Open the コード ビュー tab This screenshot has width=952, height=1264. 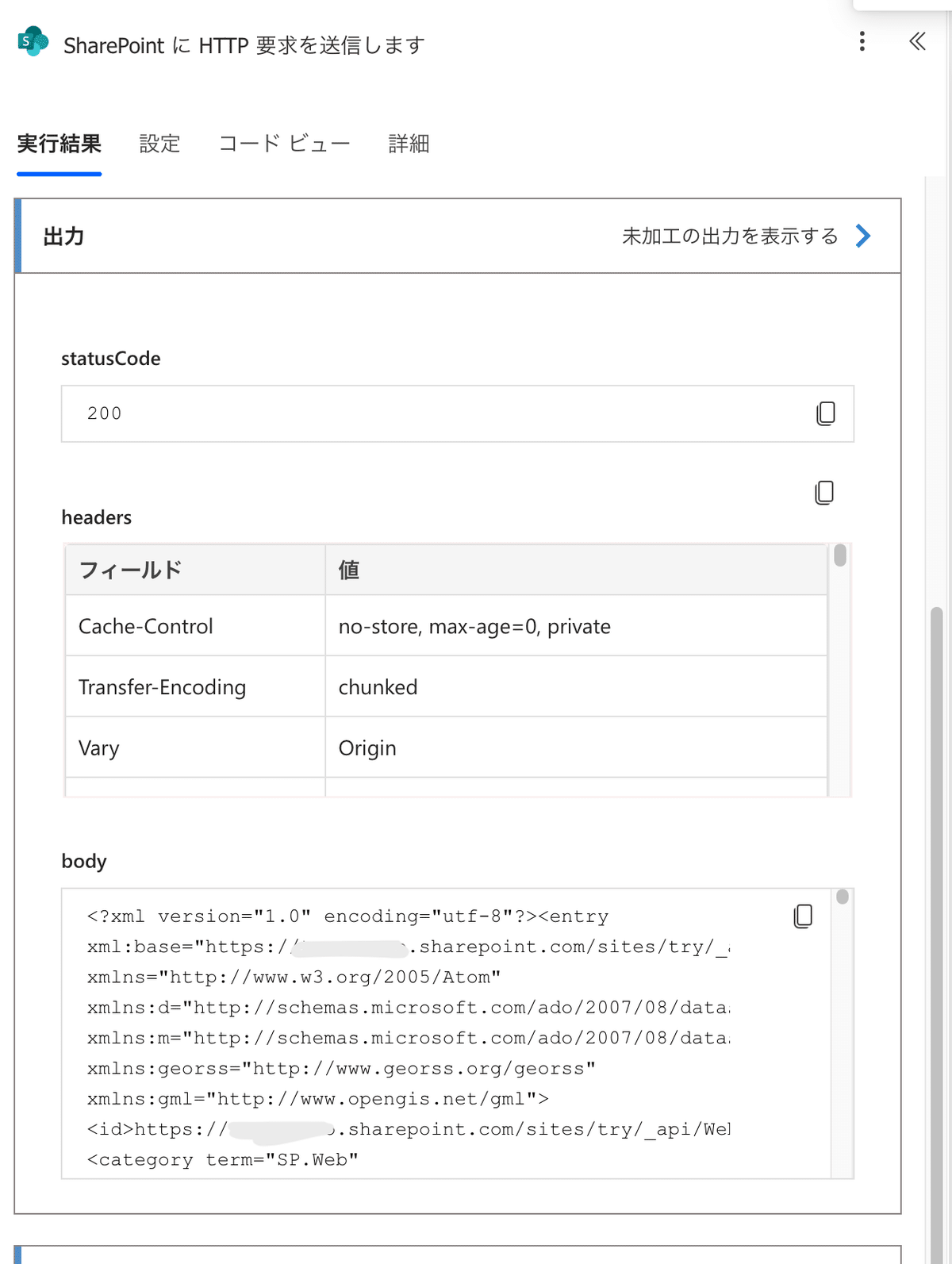tap(284, 144)
